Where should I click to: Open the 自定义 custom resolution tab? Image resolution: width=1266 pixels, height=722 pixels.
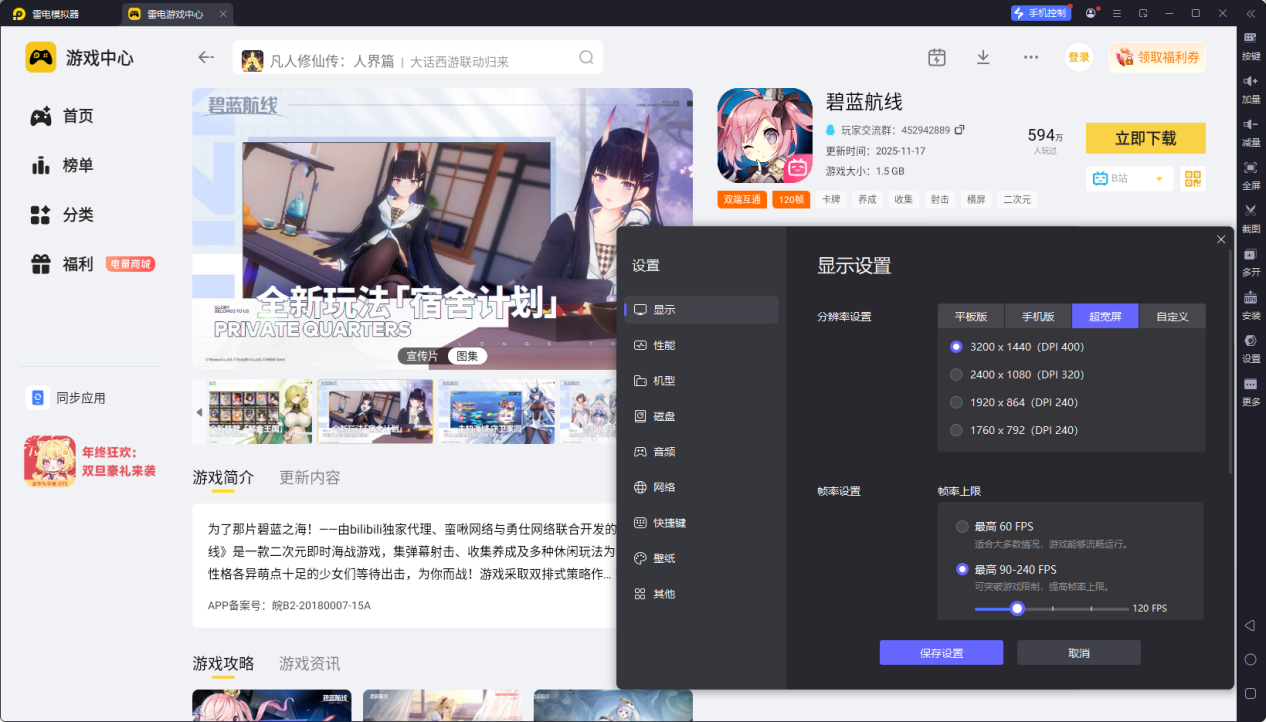coord(1172,315)
